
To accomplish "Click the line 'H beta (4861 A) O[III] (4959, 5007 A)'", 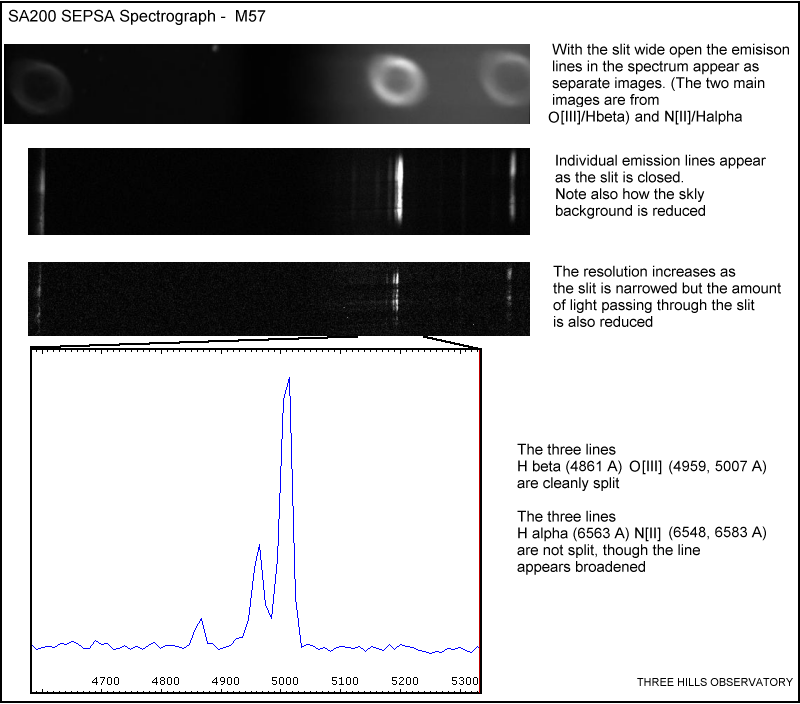I will click(x=641, y=466).
